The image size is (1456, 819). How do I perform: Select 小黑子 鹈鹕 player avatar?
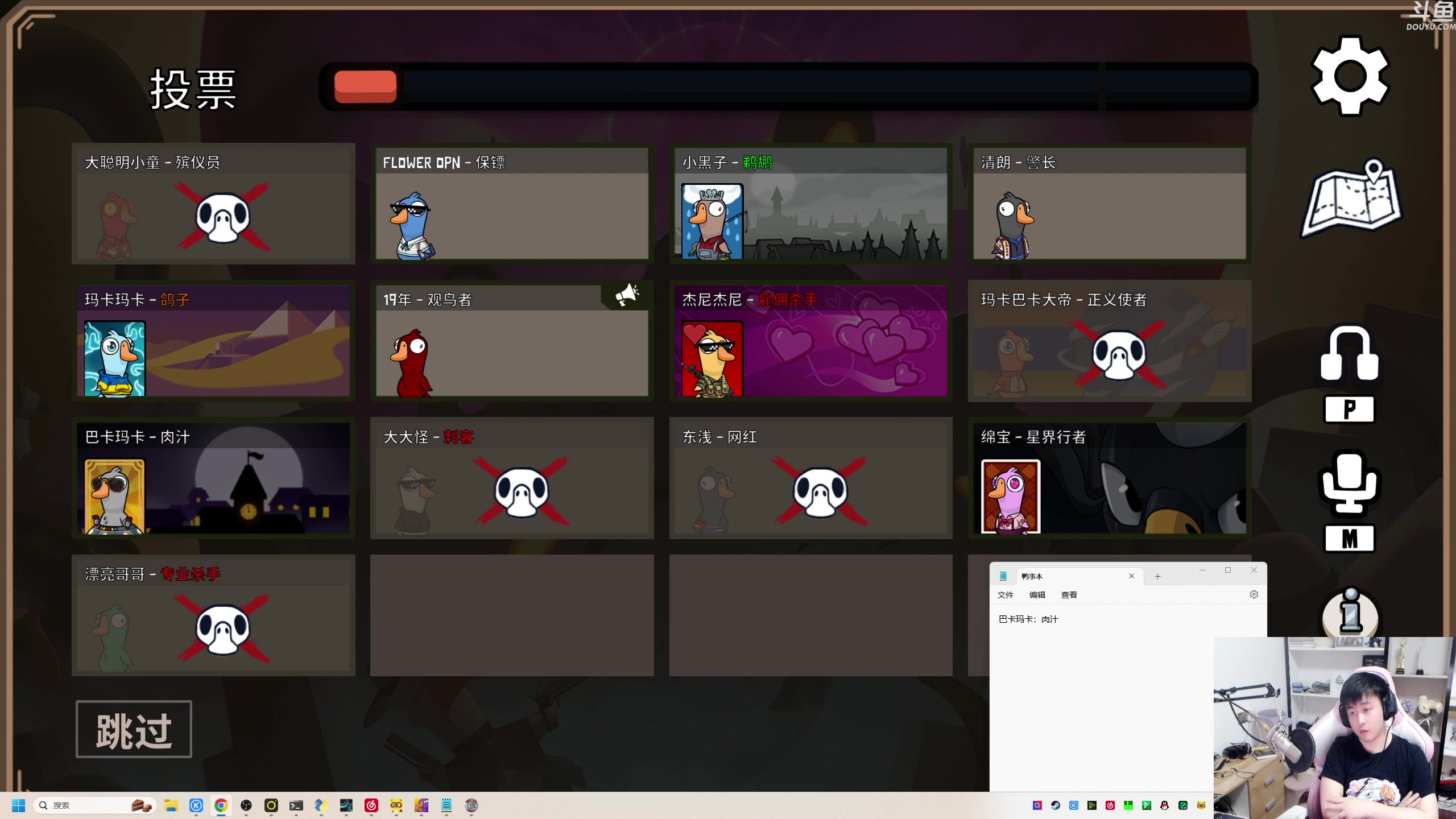click(712, 222)
